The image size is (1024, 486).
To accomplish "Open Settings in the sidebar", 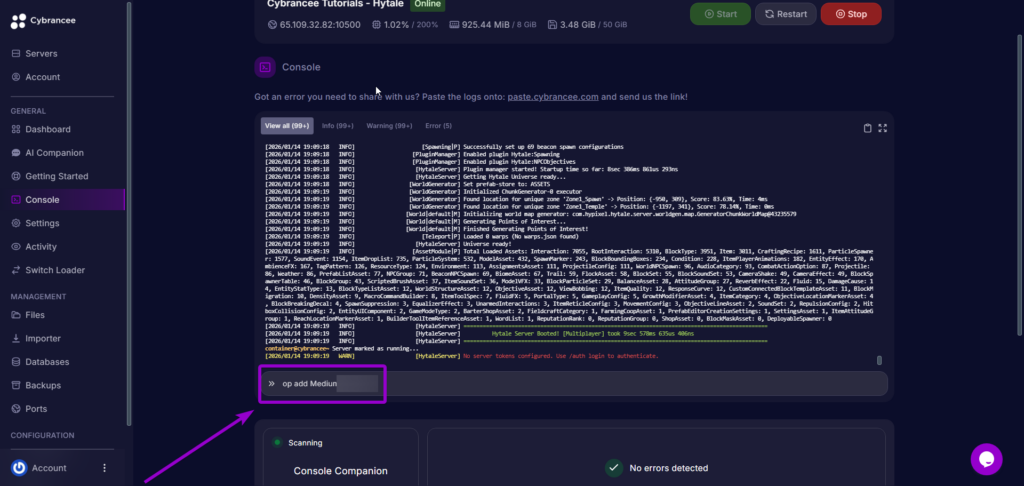I will [42, 223].
